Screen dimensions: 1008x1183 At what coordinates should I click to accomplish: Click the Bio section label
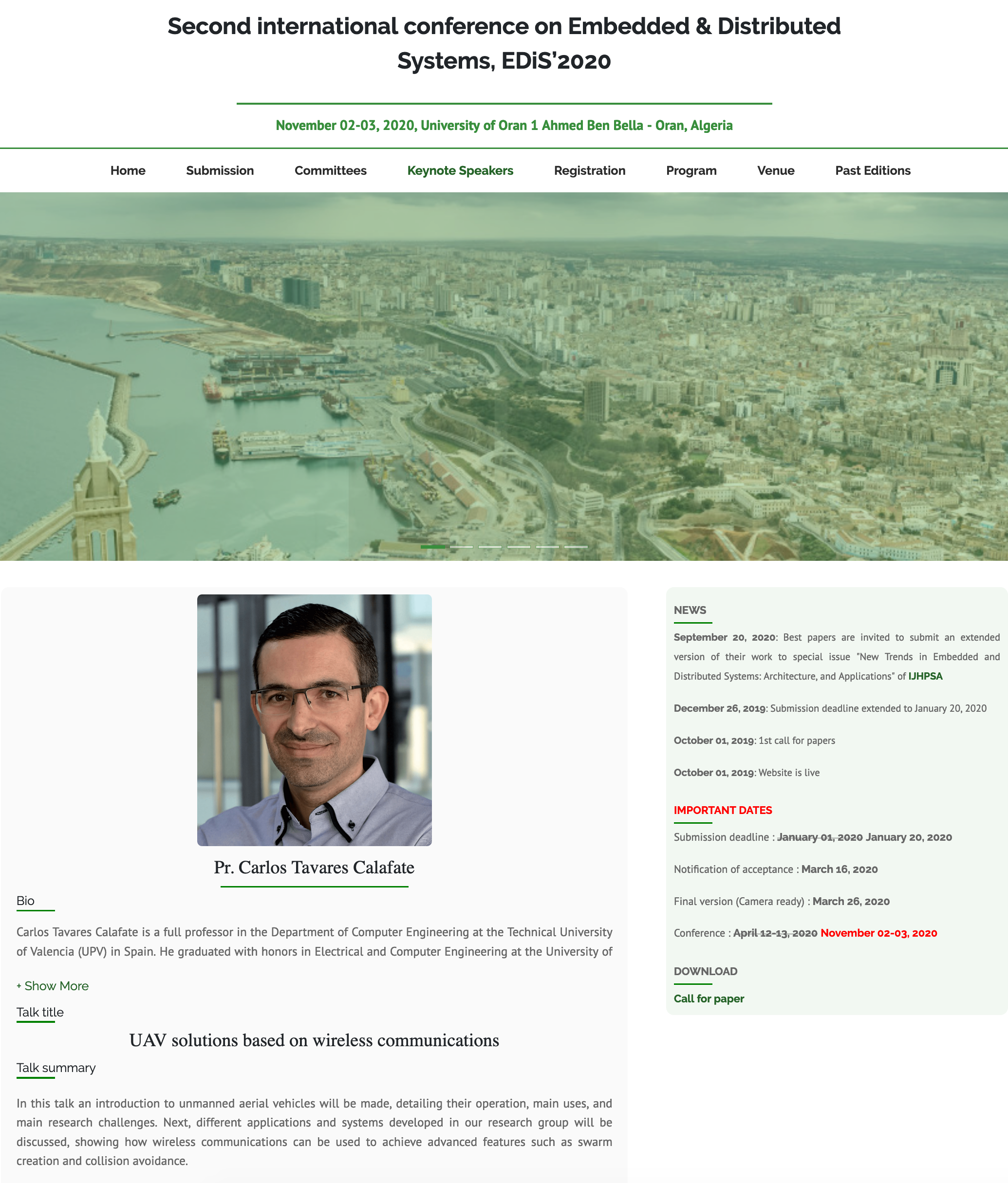click(26, 901)
